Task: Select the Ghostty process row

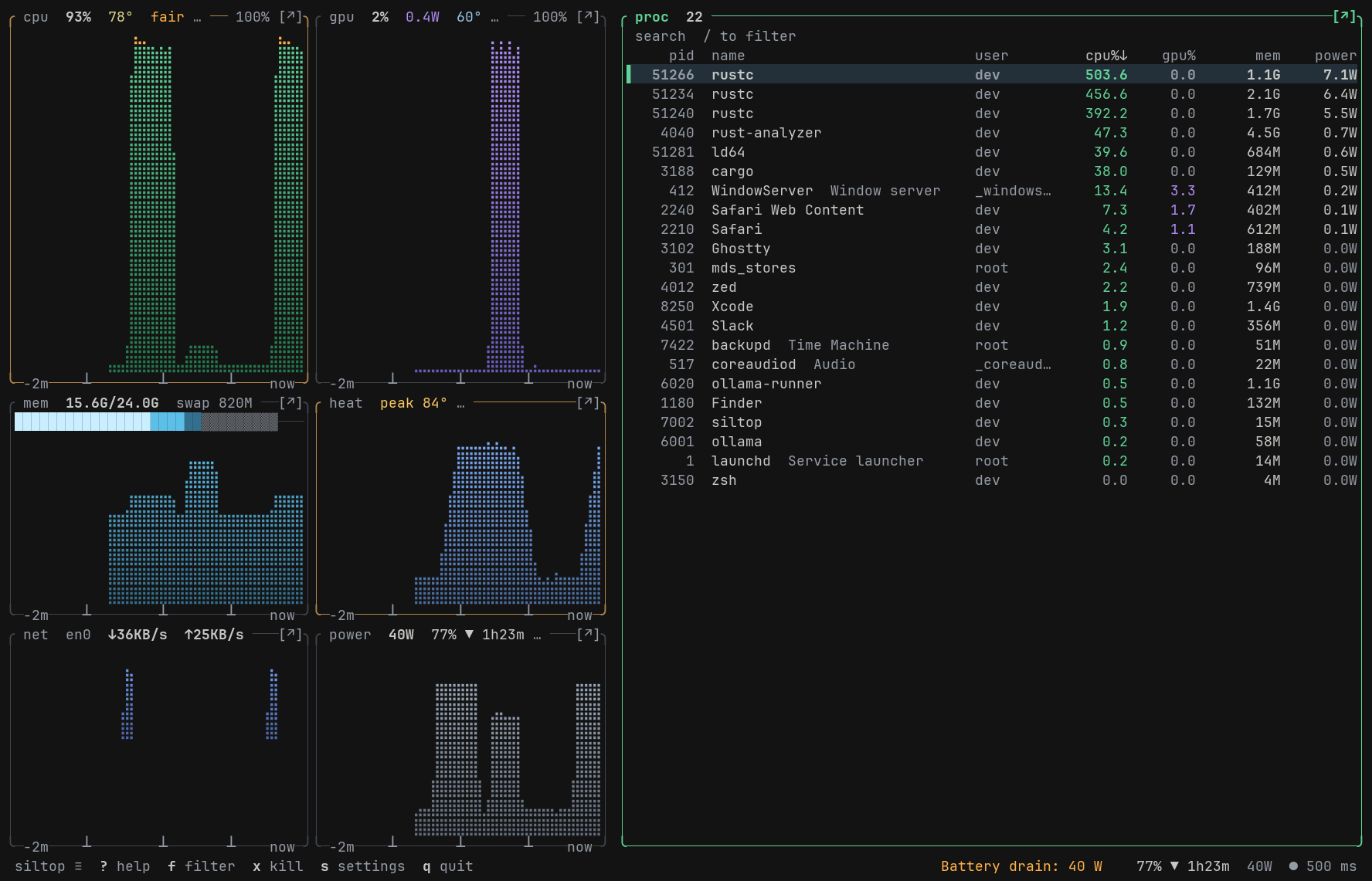Action: [x=992, y=249]
